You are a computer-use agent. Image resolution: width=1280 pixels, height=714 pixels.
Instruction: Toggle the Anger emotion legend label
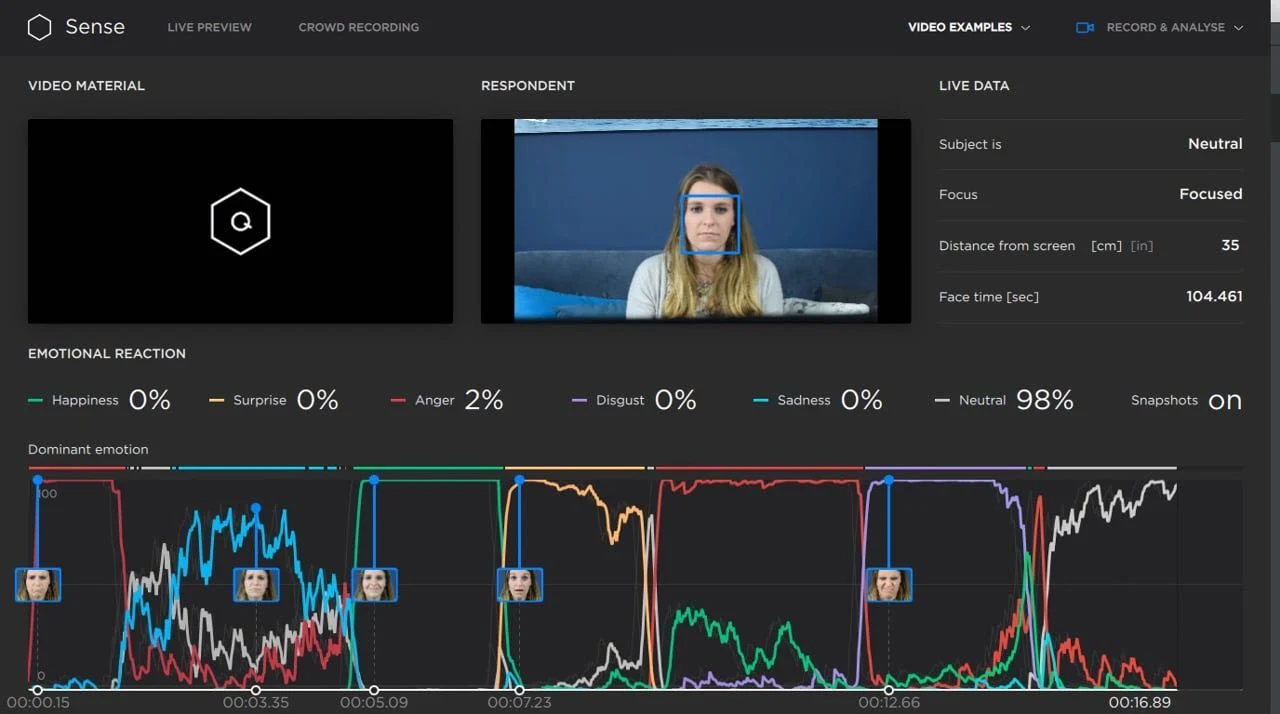[x=435, y=400]
